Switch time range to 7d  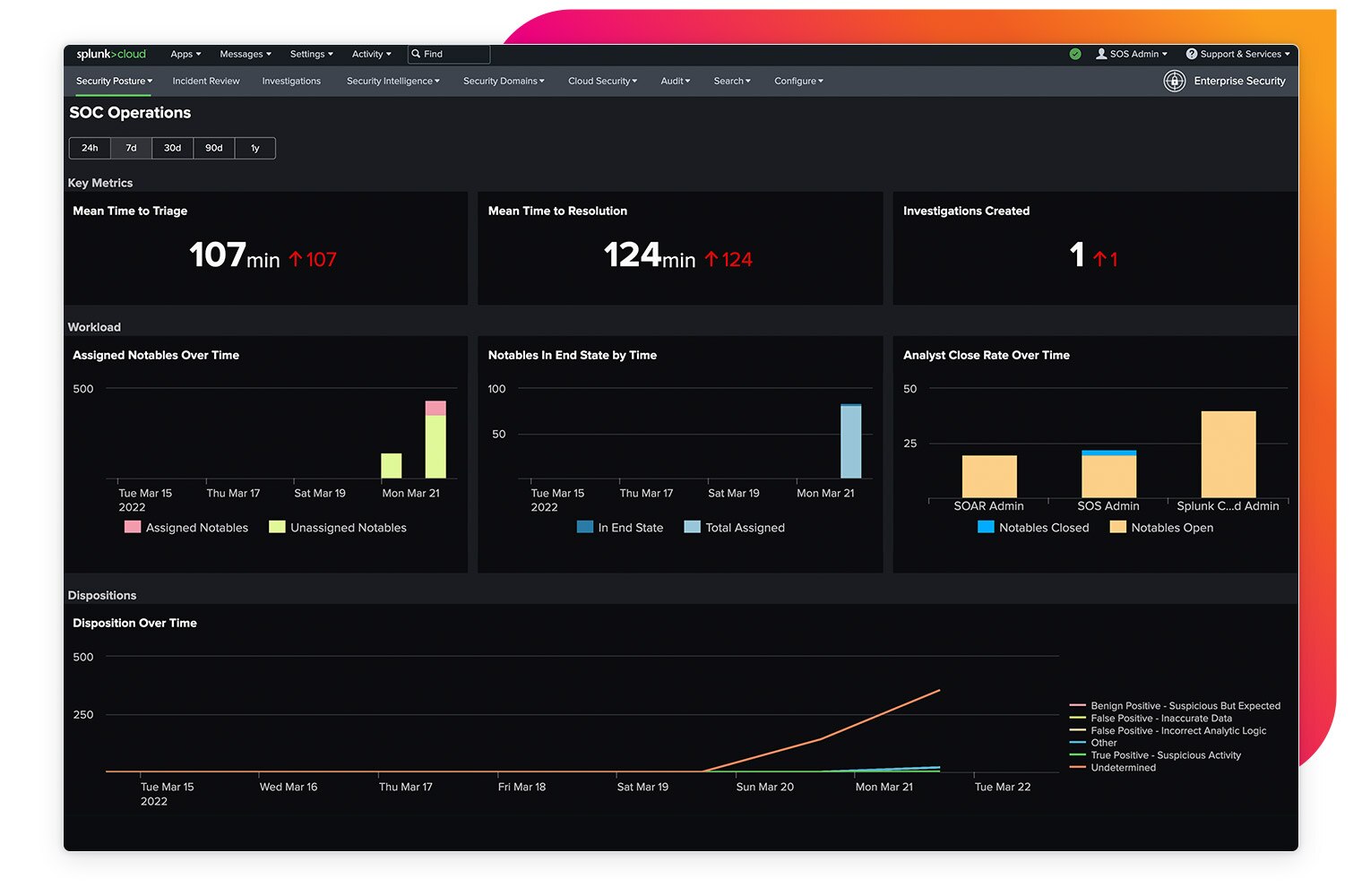coord(131,148)
